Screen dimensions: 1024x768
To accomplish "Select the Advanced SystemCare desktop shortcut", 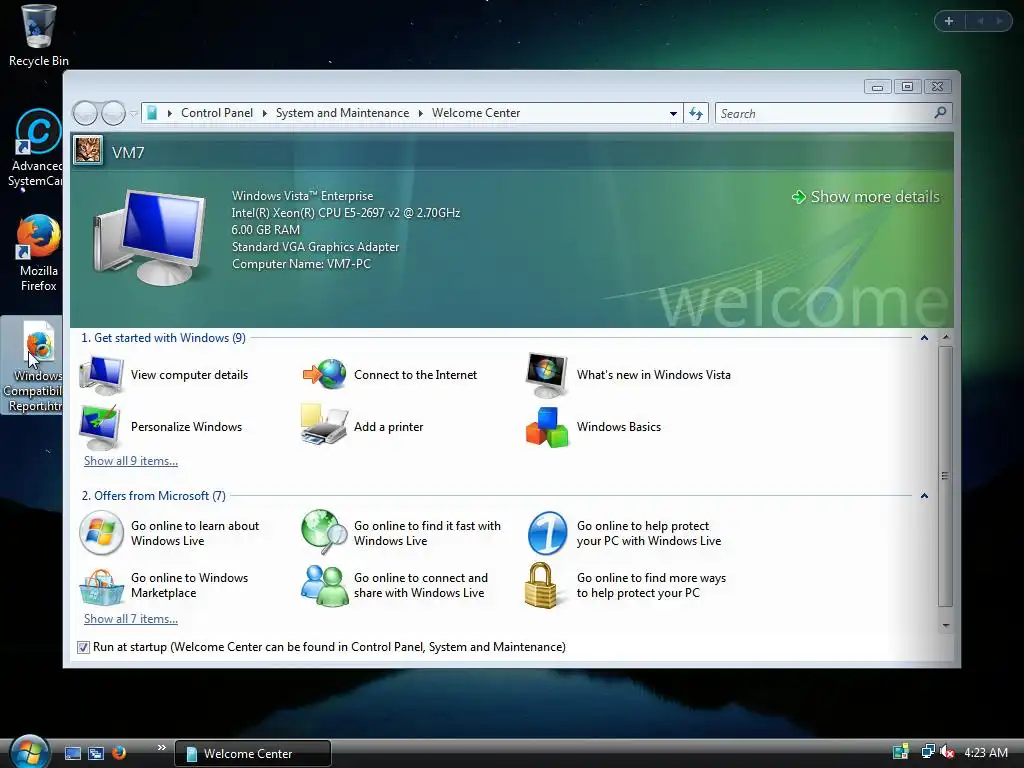I will (x=36, y=148).
